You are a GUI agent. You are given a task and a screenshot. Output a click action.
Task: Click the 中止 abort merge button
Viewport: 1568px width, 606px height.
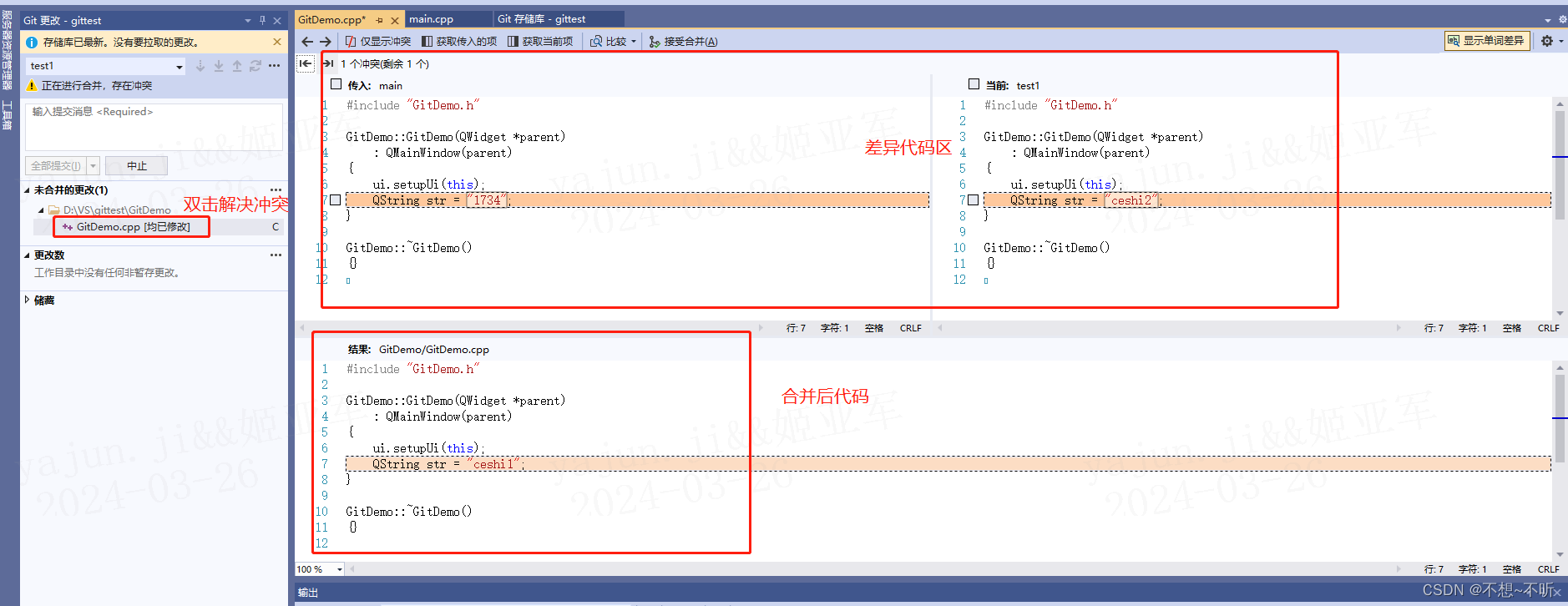[x=136, y=166]
